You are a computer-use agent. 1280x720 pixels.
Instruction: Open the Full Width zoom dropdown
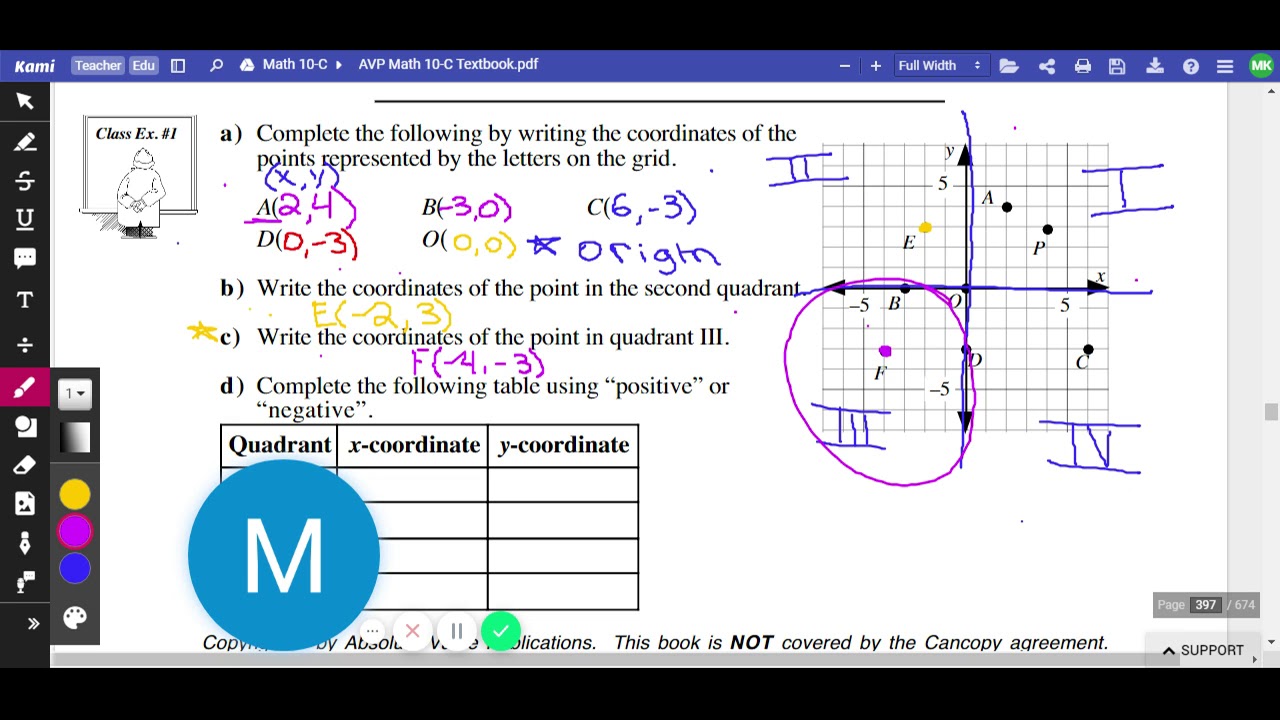[940, 66]
